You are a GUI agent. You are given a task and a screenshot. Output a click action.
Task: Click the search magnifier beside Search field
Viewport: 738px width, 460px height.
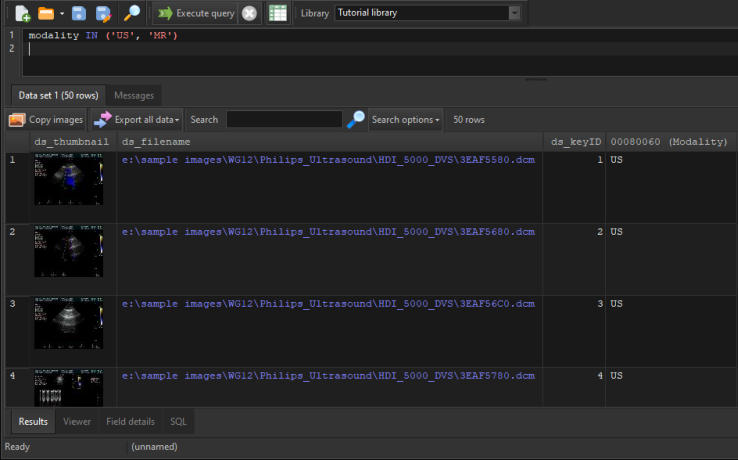356,119
